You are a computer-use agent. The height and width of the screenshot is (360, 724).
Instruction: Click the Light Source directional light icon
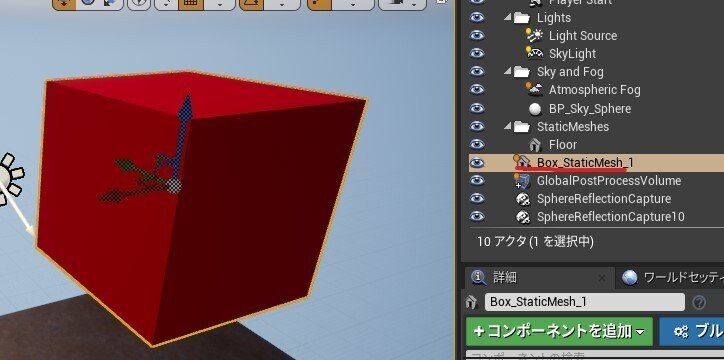click(x=535, y=35)
